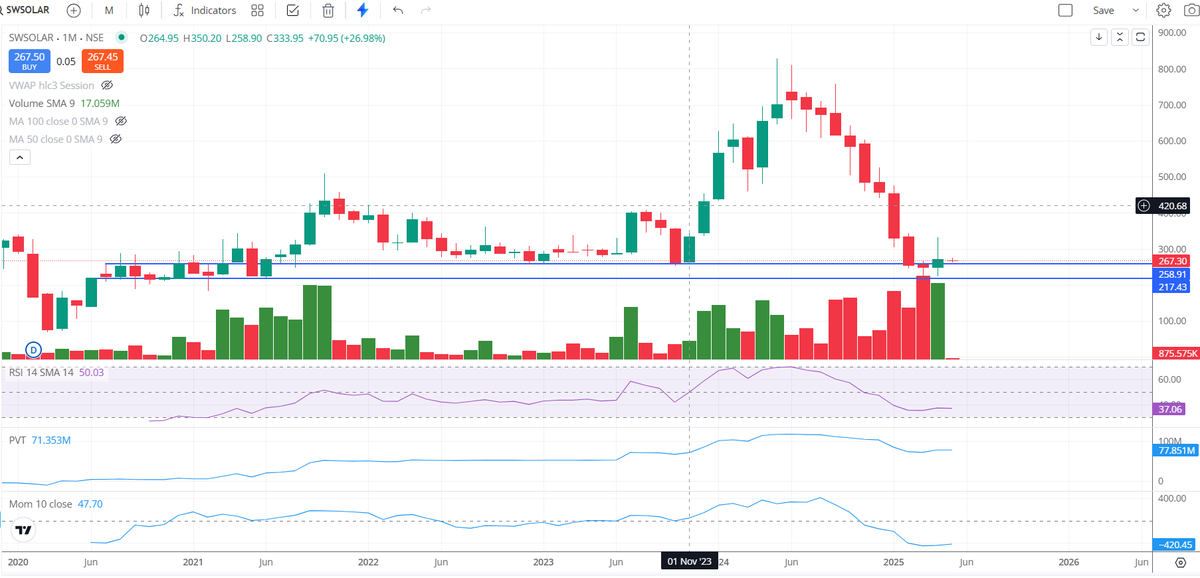The height and width of the screenshot is (578, 1200).
Task: Select the SWSOLAR · 1M · NSE title
Action: point(56,38)
